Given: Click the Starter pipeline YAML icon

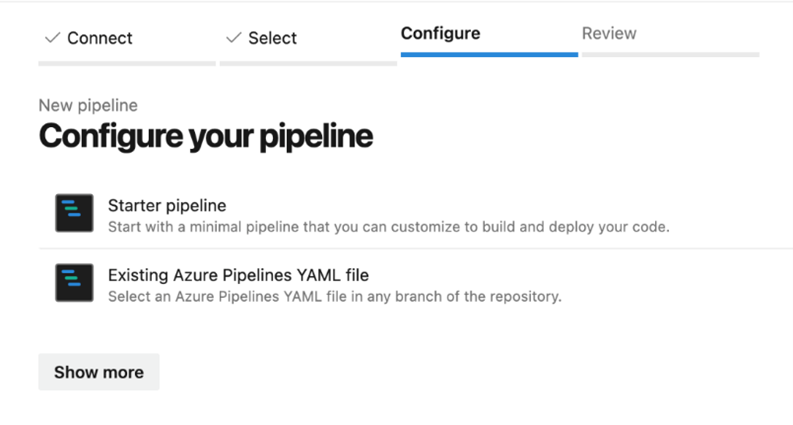Looking at the screenshot, I should pyautogui.click(x=74, y=214).
